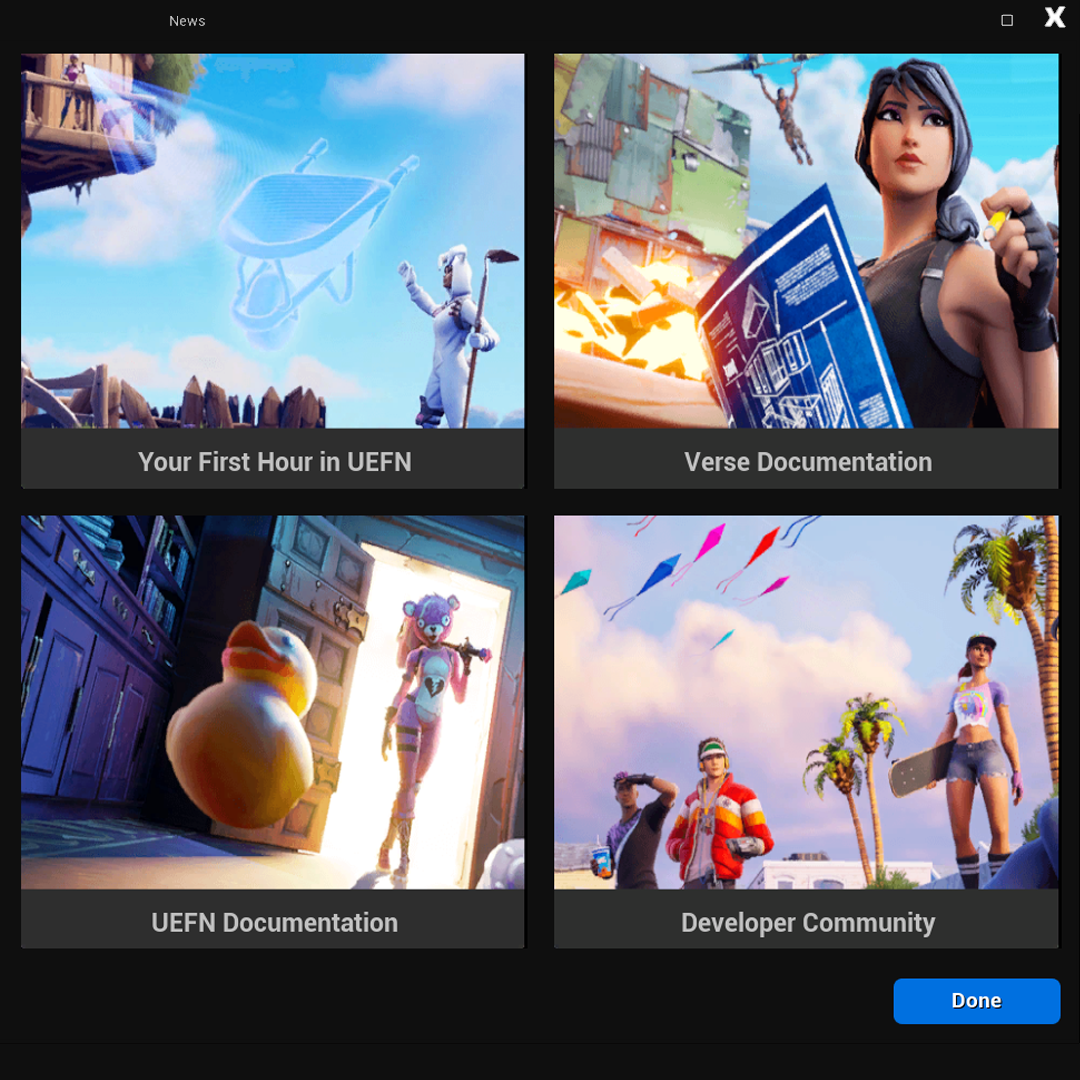Open the Developer Community kites thumbnail

coord(806,702)
